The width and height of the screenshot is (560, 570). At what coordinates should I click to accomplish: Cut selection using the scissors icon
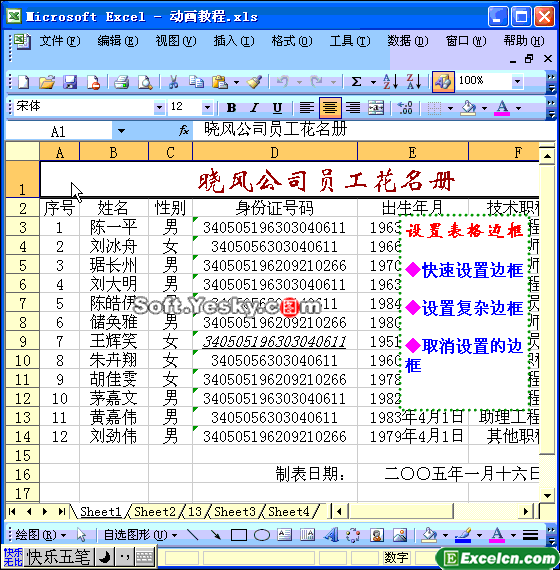(173, 82)
